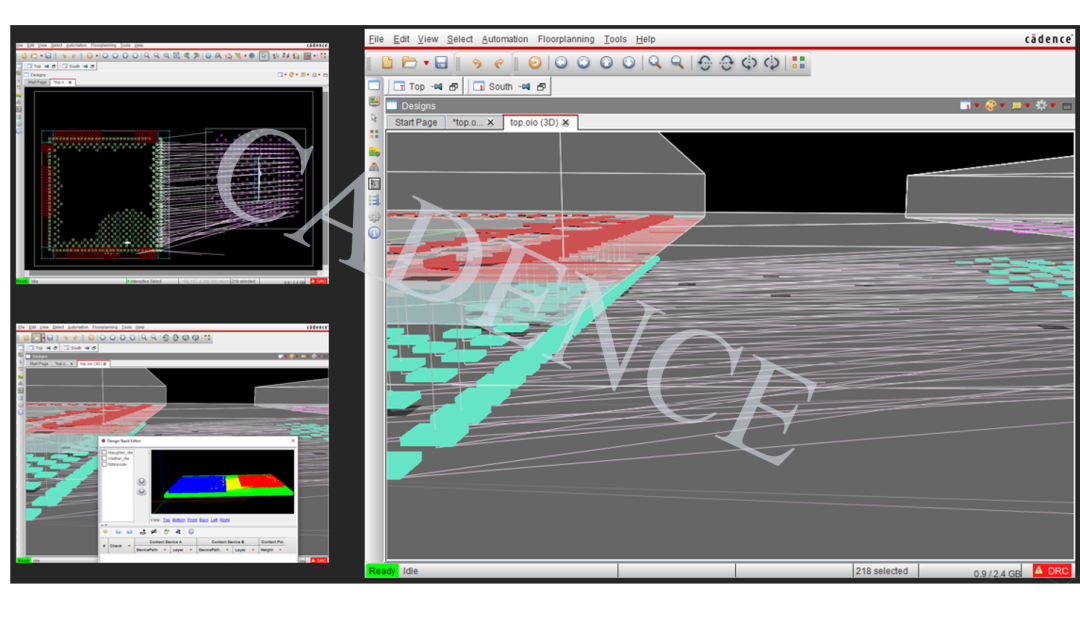This screenshot has height=621, width=1080.
Task: Click the minimize panel icon in Designs header
Action: [1067, 106]
